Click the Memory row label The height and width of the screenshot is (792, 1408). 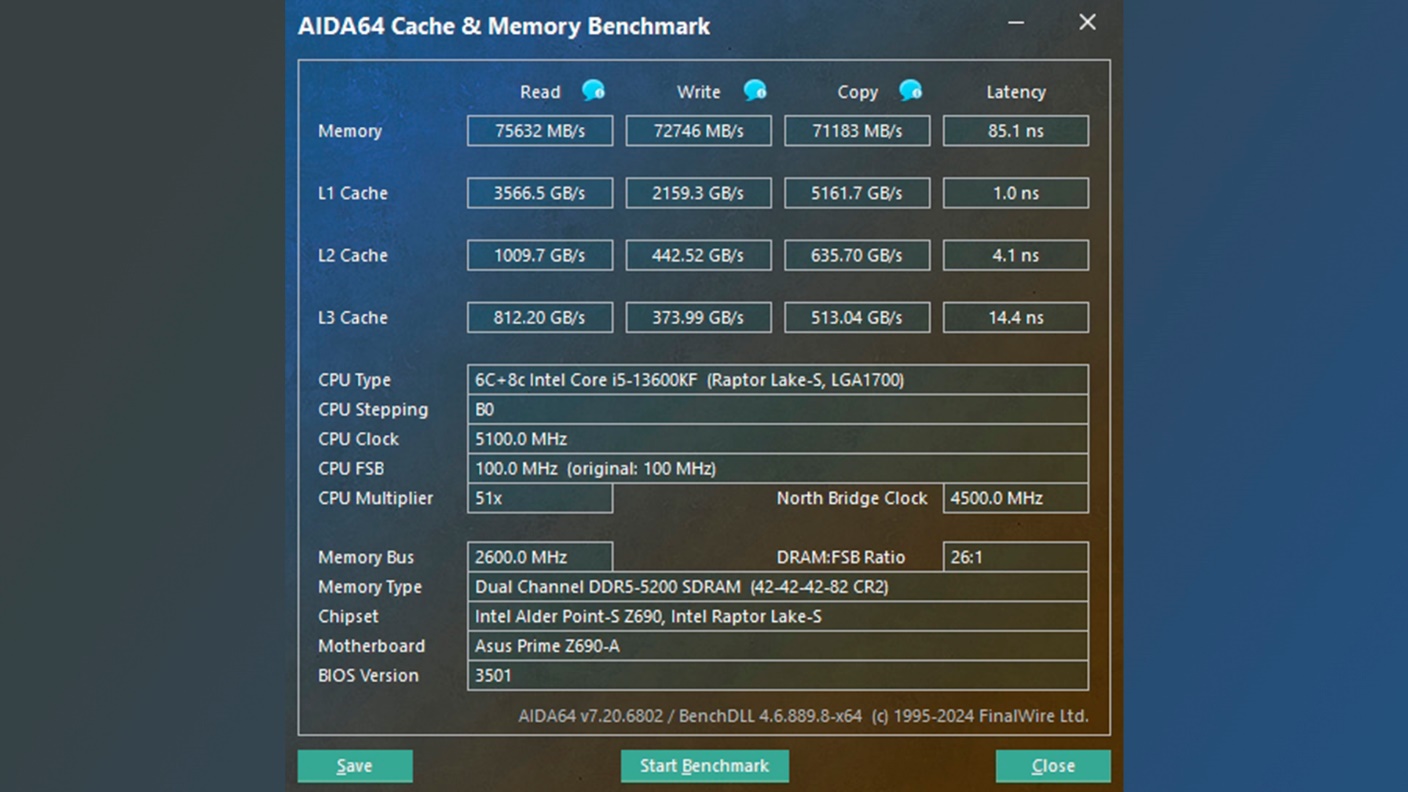(x=350, y=131)
